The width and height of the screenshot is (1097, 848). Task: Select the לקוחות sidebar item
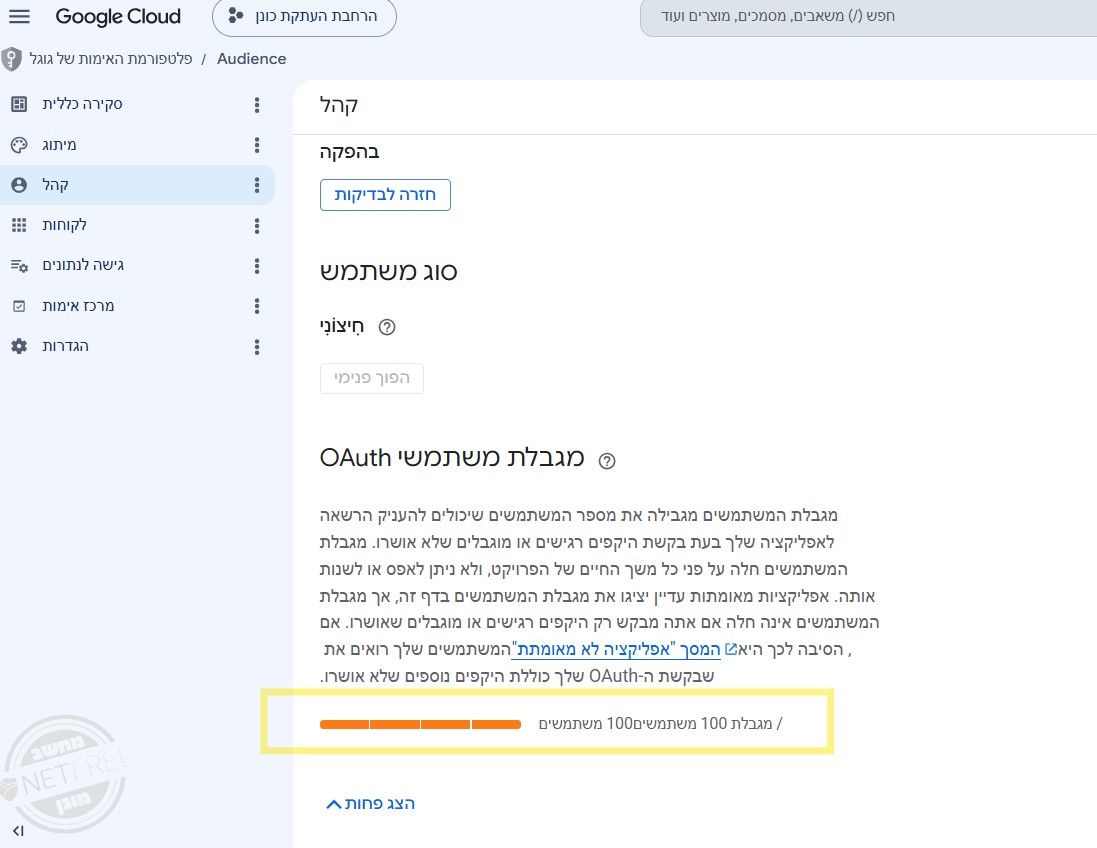(x=137, y=225)
